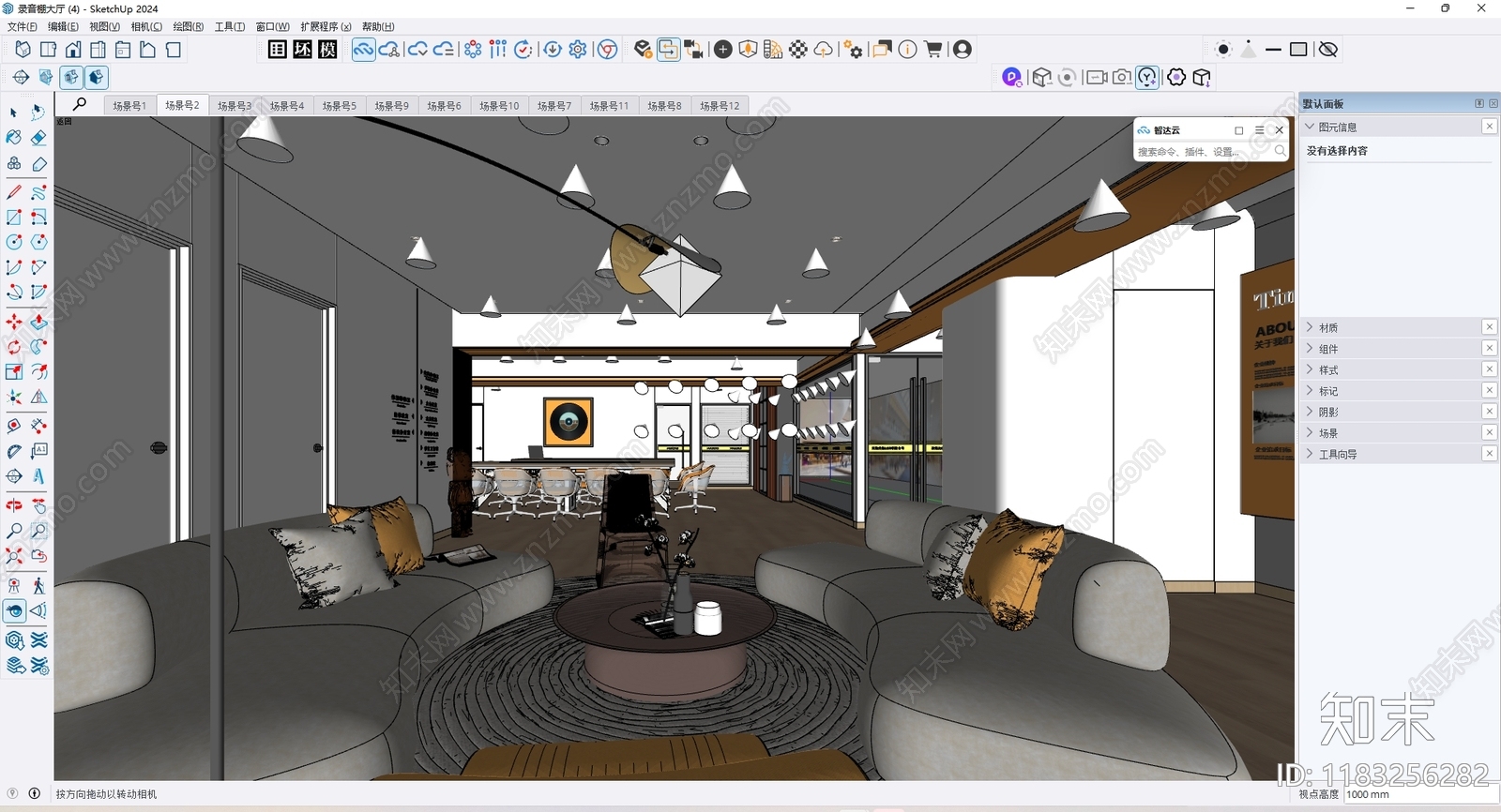Select the Line pencil tool
The height and width of the screenshot is (812, 1501).
[x=14, y=192]
